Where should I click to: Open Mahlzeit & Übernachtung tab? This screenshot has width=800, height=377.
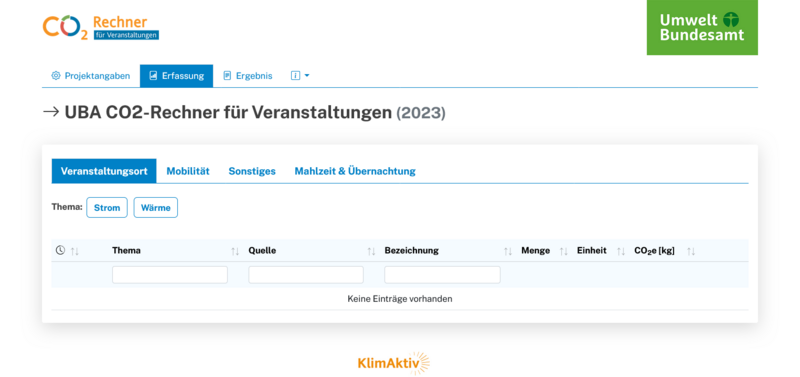[355, 171]
